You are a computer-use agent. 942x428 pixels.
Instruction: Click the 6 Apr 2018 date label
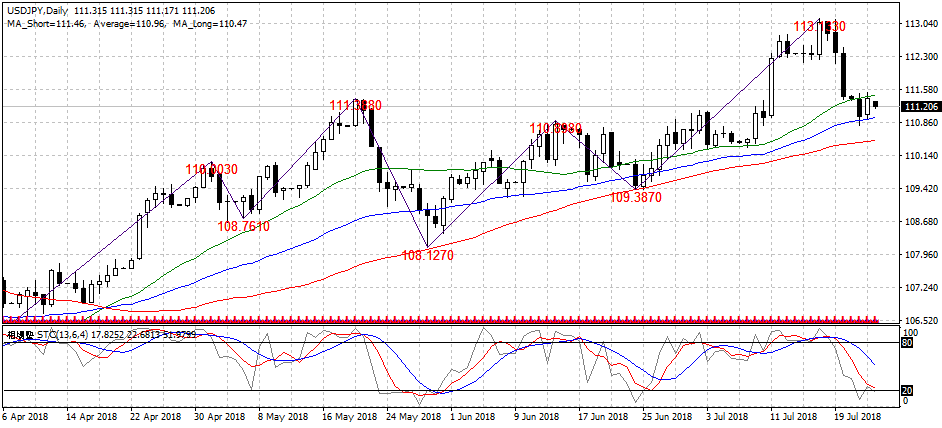coord(27,415)
